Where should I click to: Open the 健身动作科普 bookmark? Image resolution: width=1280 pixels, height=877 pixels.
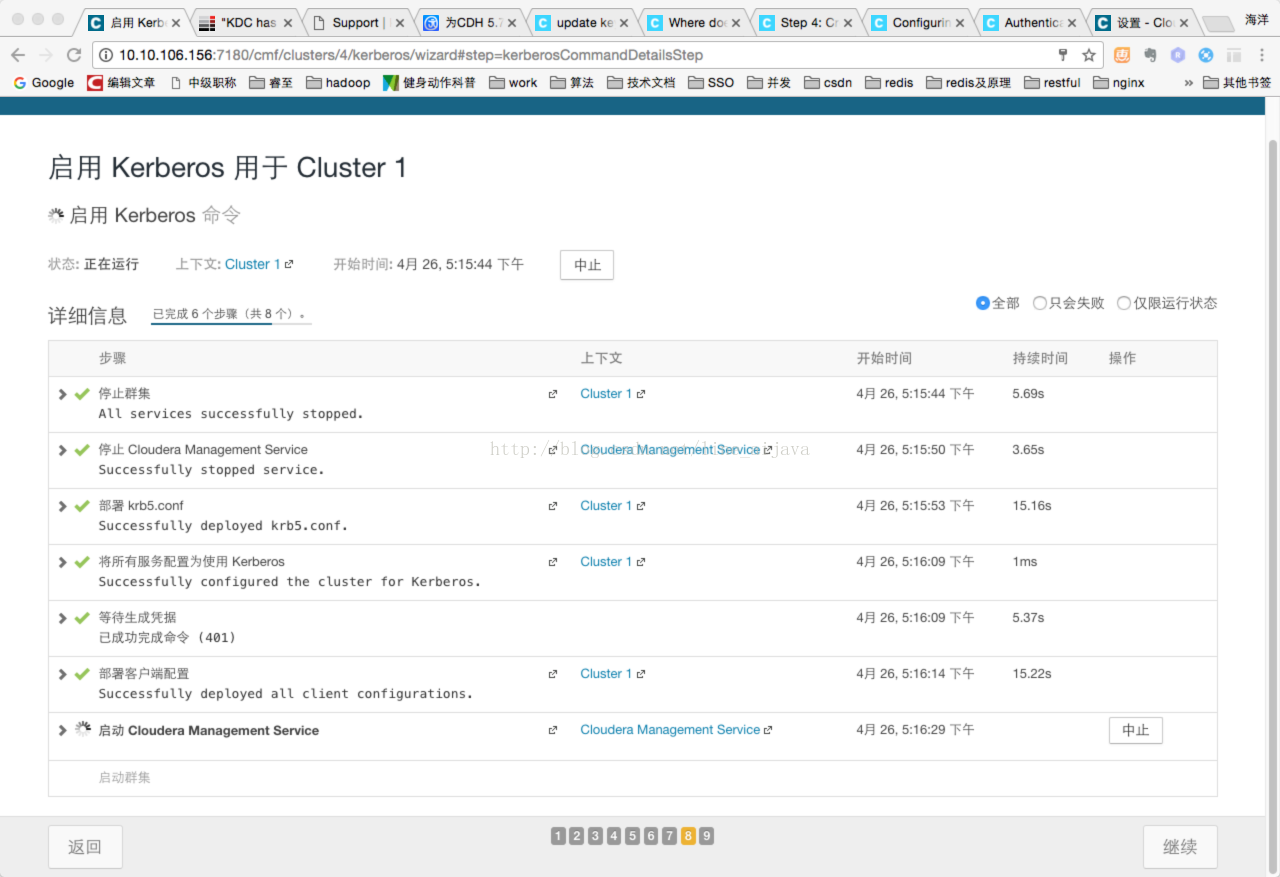(x=429, y=83)
